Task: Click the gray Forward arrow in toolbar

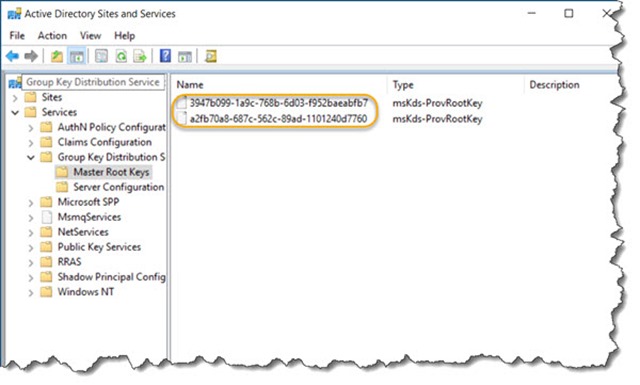Action: [31, 56]
